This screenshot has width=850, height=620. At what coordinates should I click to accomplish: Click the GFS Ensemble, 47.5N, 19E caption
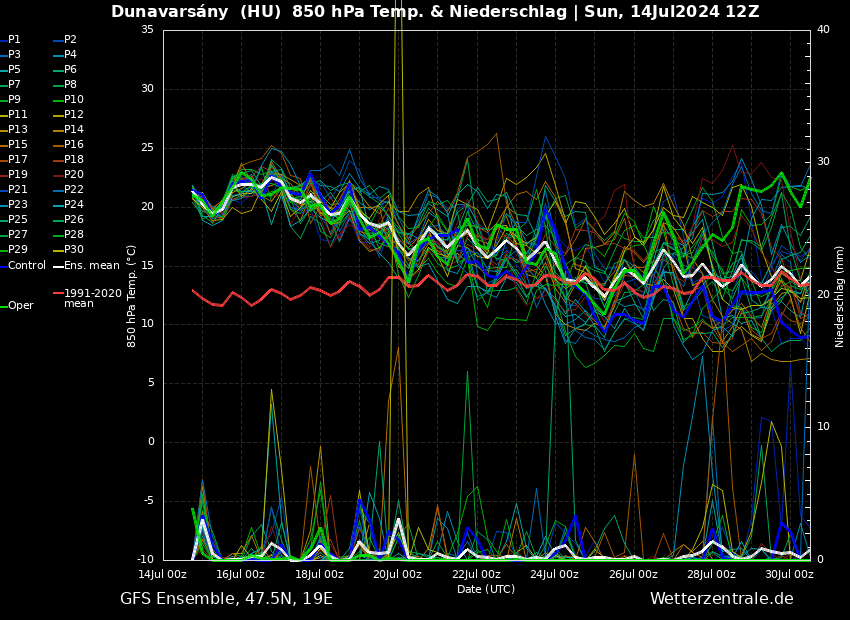(x=226, y=599)
